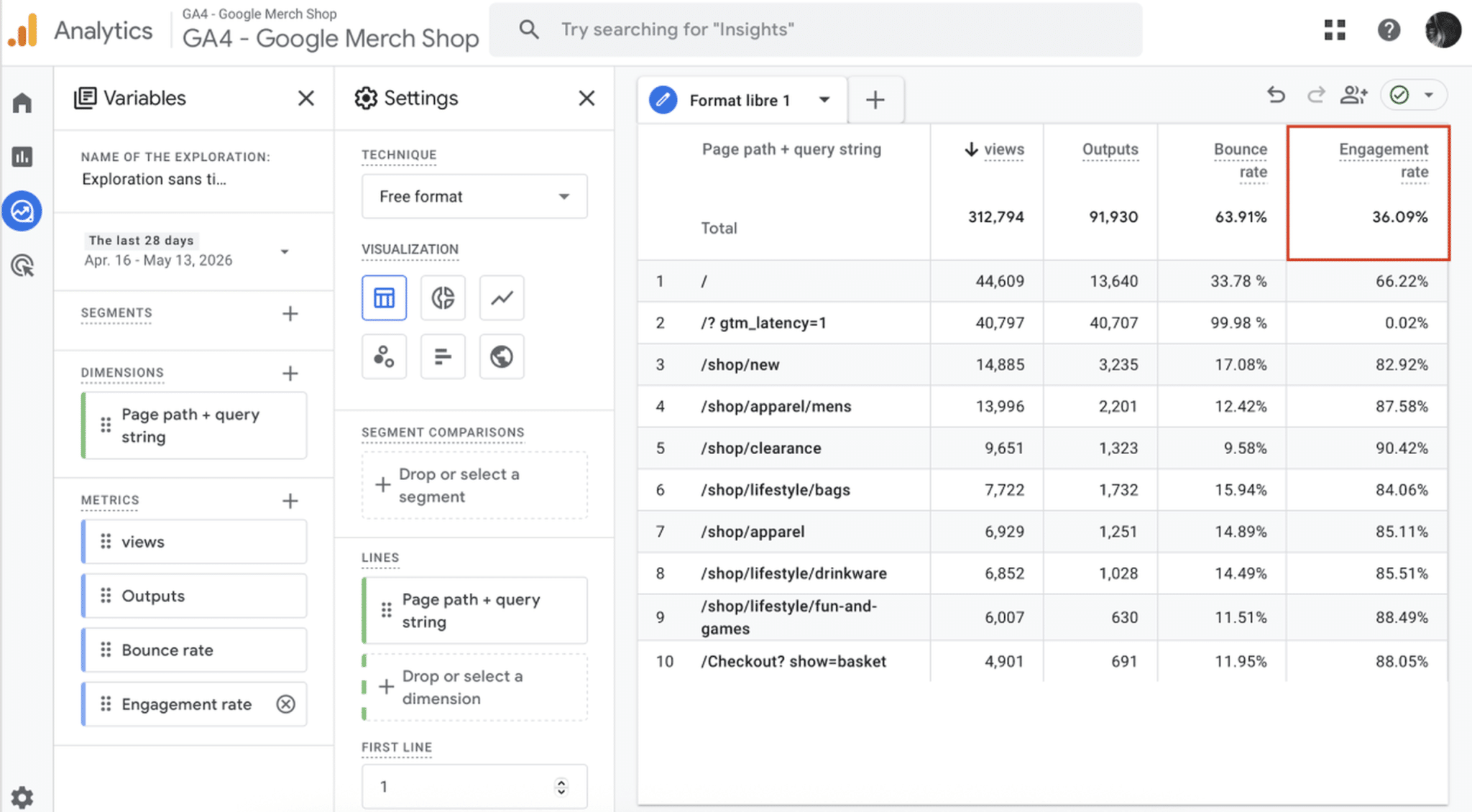
Task: Click the /? gtm_latency=1 row path
Action: point(764,323)
